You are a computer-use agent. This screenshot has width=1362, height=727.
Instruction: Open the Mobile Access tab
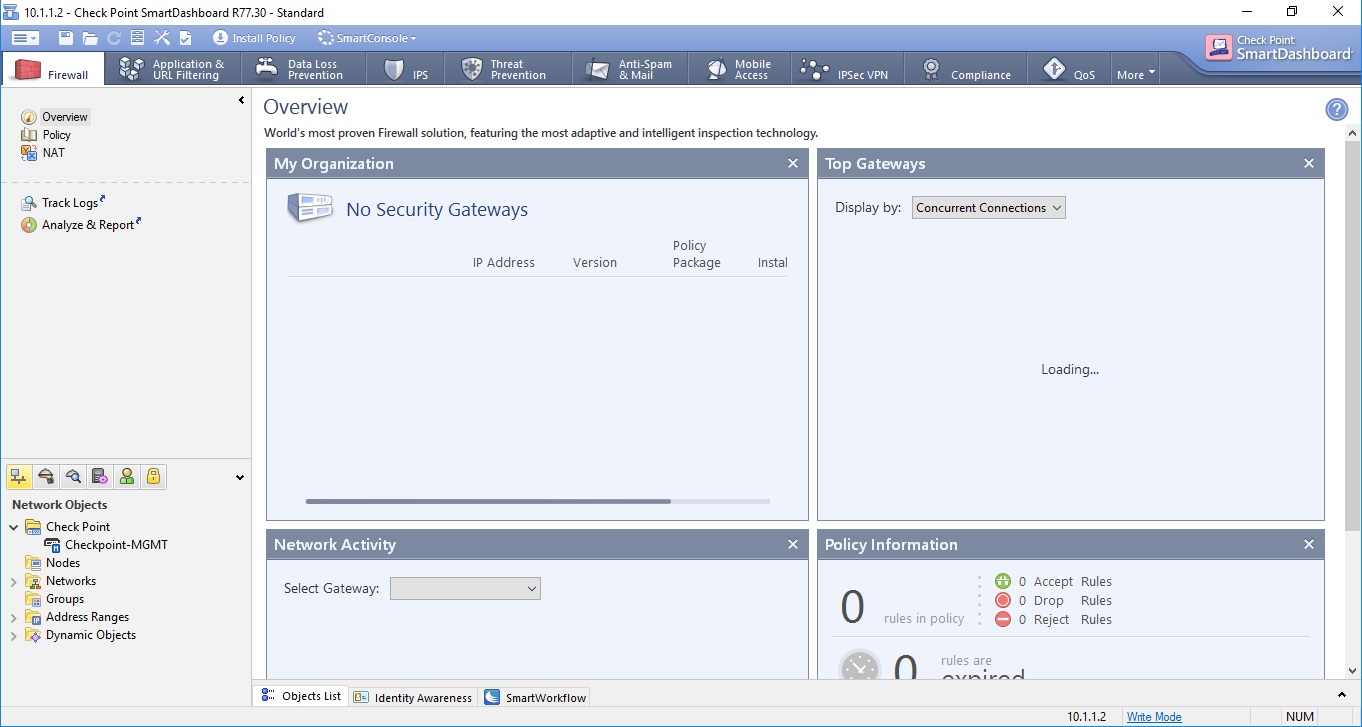pyautogui.click(x=740, y=69)
